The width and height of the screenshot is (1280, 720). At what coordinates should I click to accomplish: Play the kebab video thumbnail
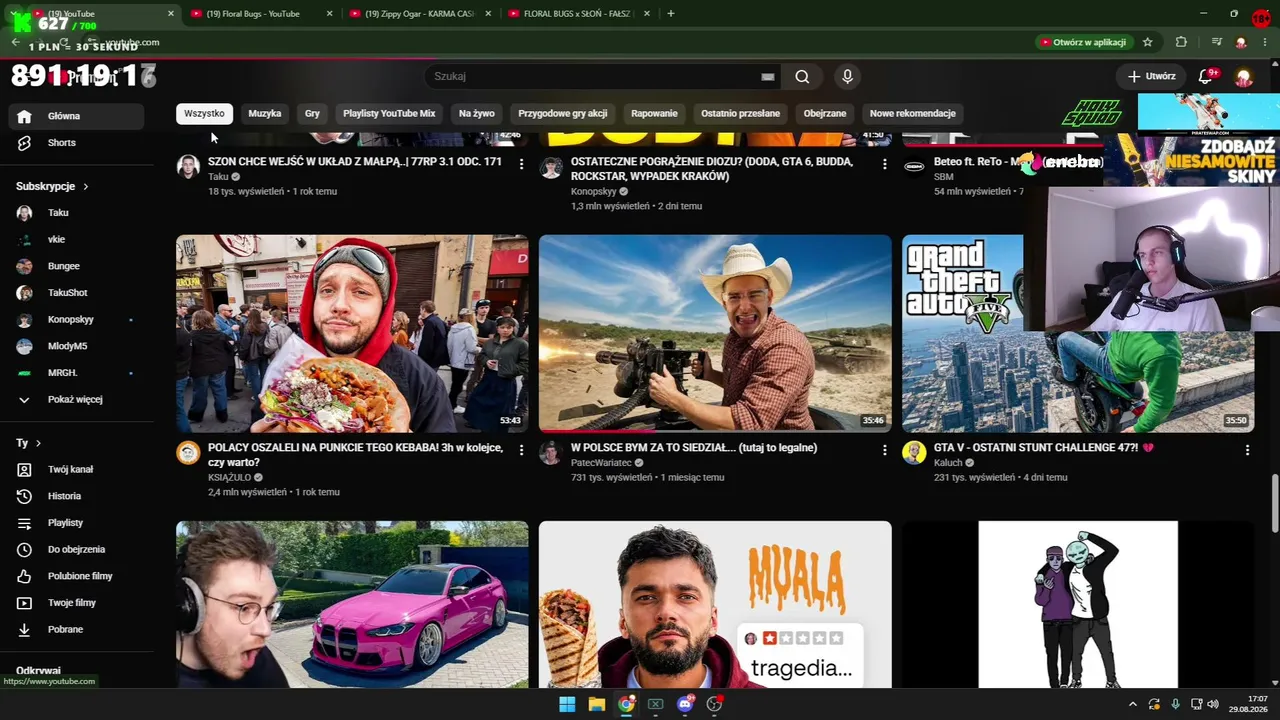point(352,334)
